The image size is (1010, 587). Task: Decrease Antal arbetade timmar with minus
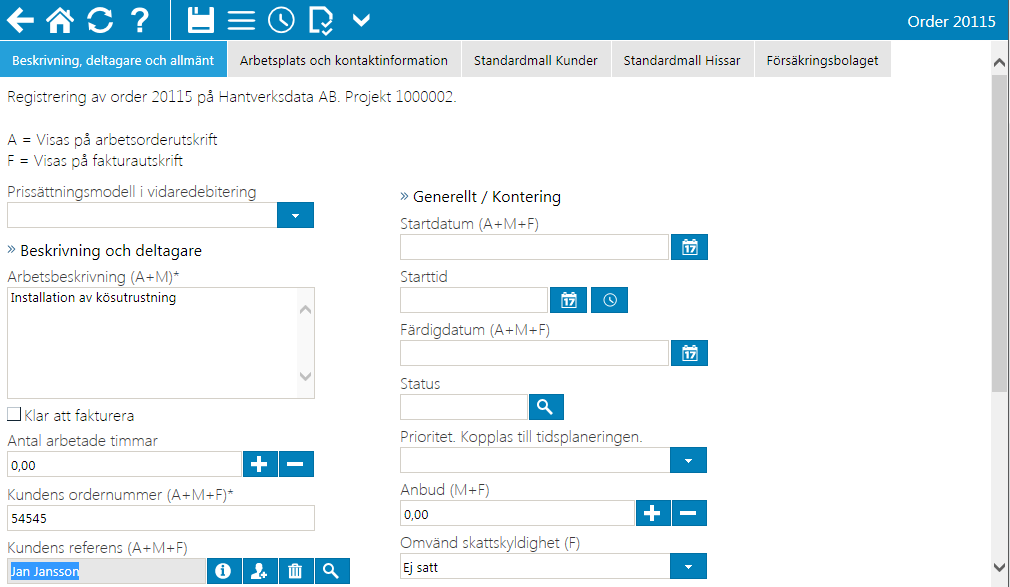[x=296, y=464]
